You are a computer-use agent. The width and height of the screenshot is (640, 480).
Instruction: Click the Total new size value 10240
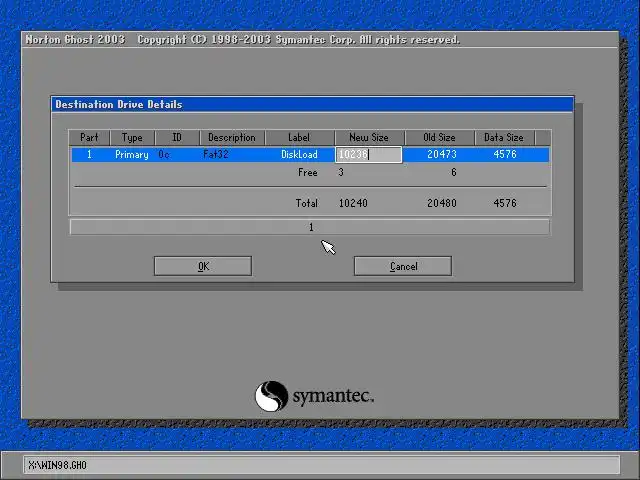tap(353, 203)
